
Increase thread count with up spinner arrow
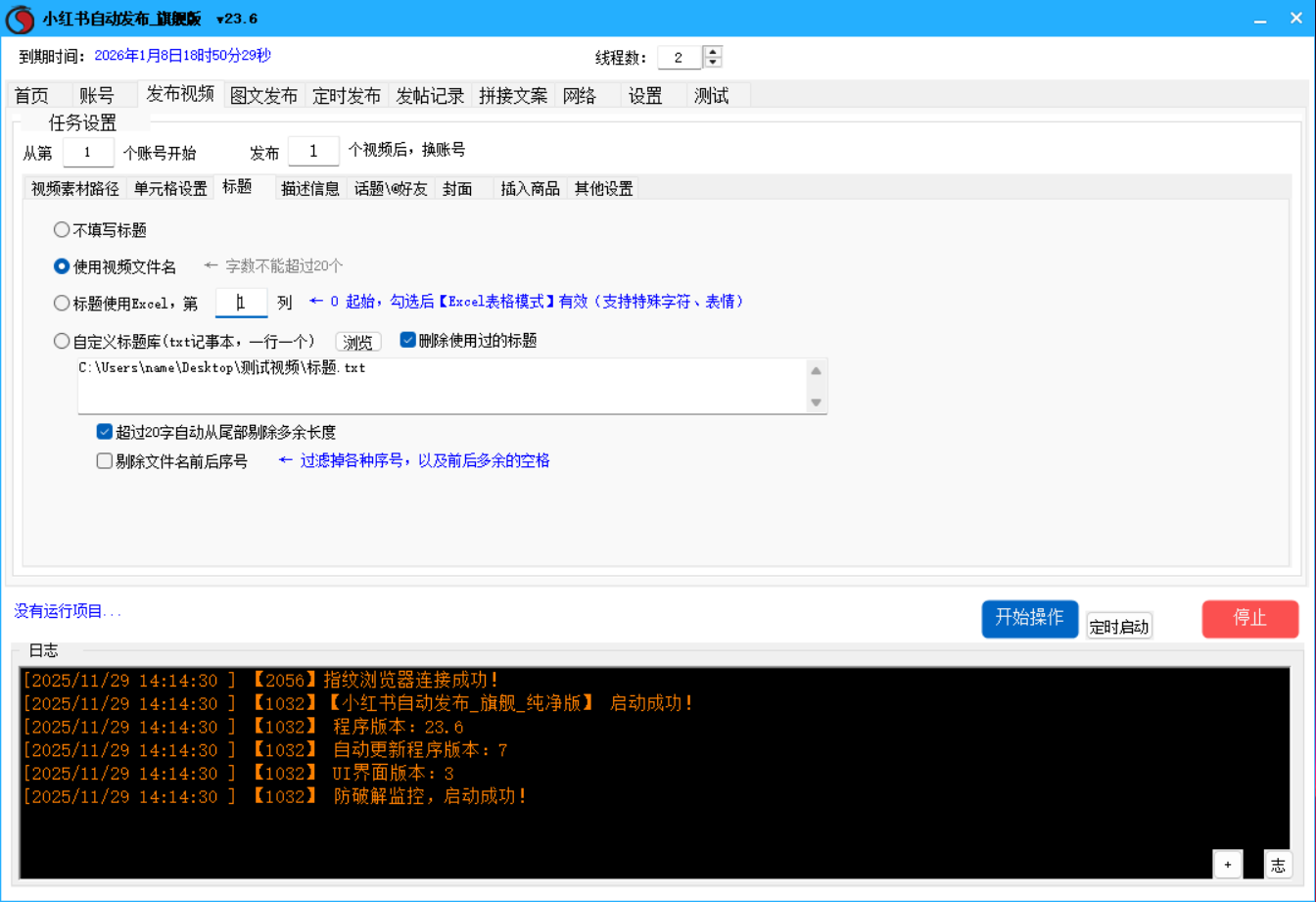click(x=714, y=52)
